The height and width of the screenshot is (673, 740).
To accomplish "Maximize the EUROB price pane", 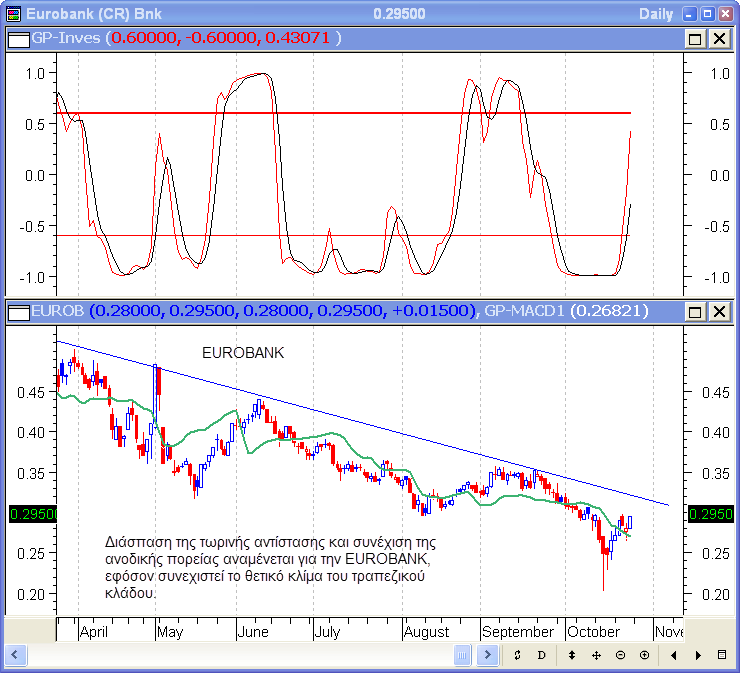I will pos(695,312).
